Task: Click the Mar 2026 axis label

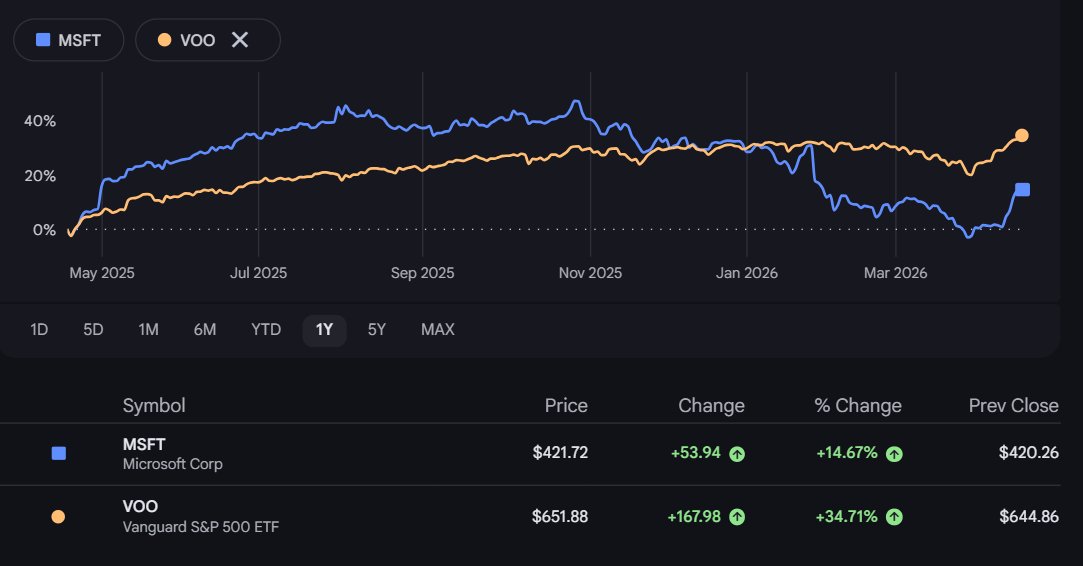Action: (x=896, y=273)
